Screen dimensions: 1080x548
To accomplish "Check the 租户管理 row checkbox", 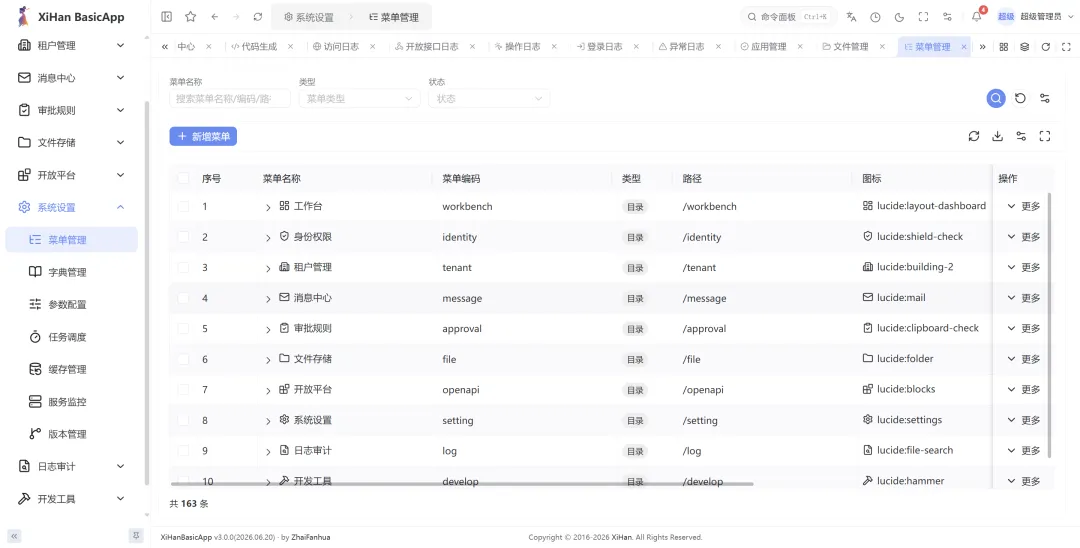I will [x=183, y=267].
